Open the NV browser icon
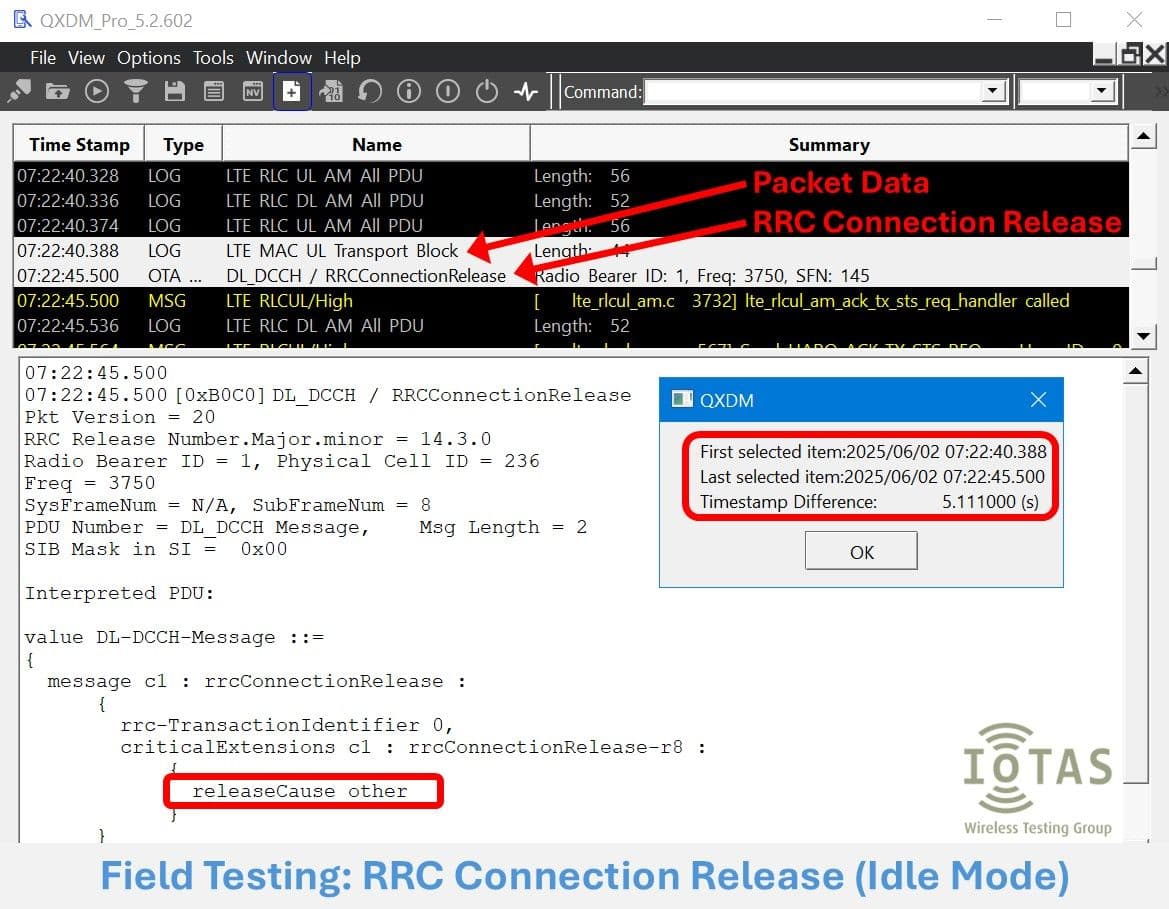 [253, 92]
